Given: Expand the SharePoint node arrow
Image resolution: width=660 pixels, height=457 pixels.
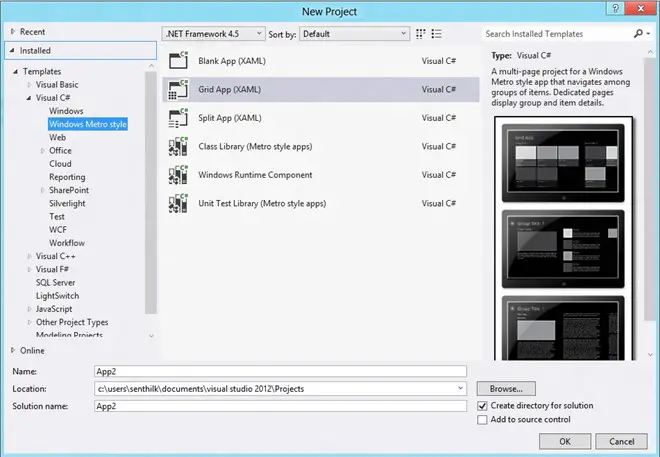Looking at the screenshot, I should [x=43, y=190].
